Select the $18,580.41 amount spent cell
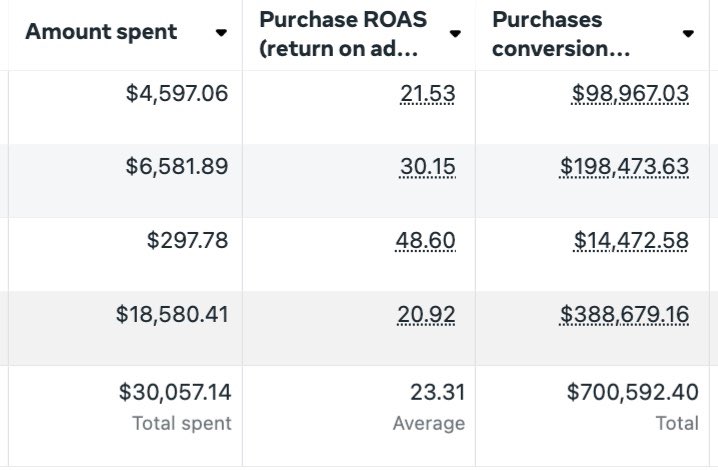 tap(172, 315)
